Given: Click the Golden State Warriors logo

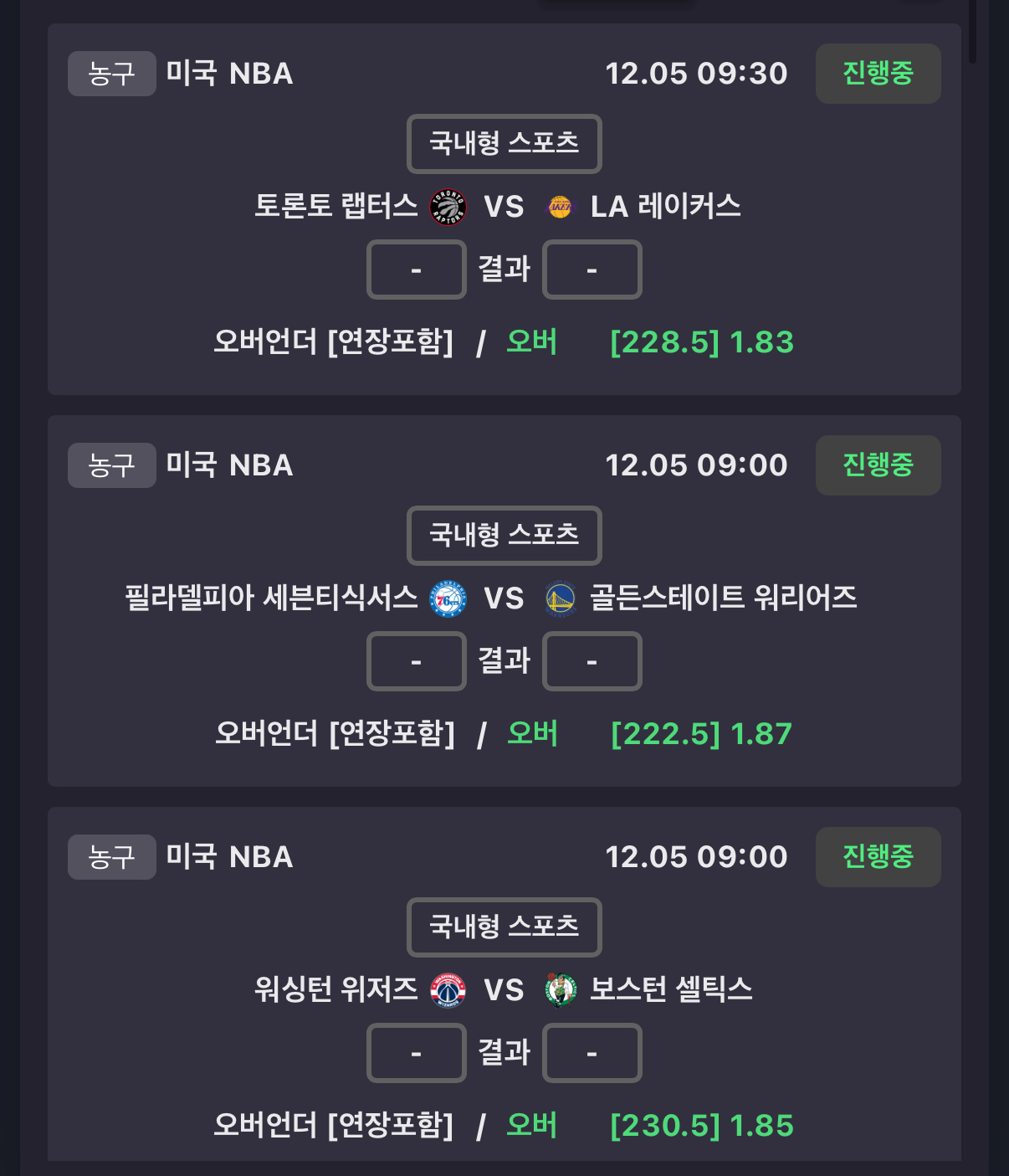Looking at the screenshot, I should click(561, 598).
